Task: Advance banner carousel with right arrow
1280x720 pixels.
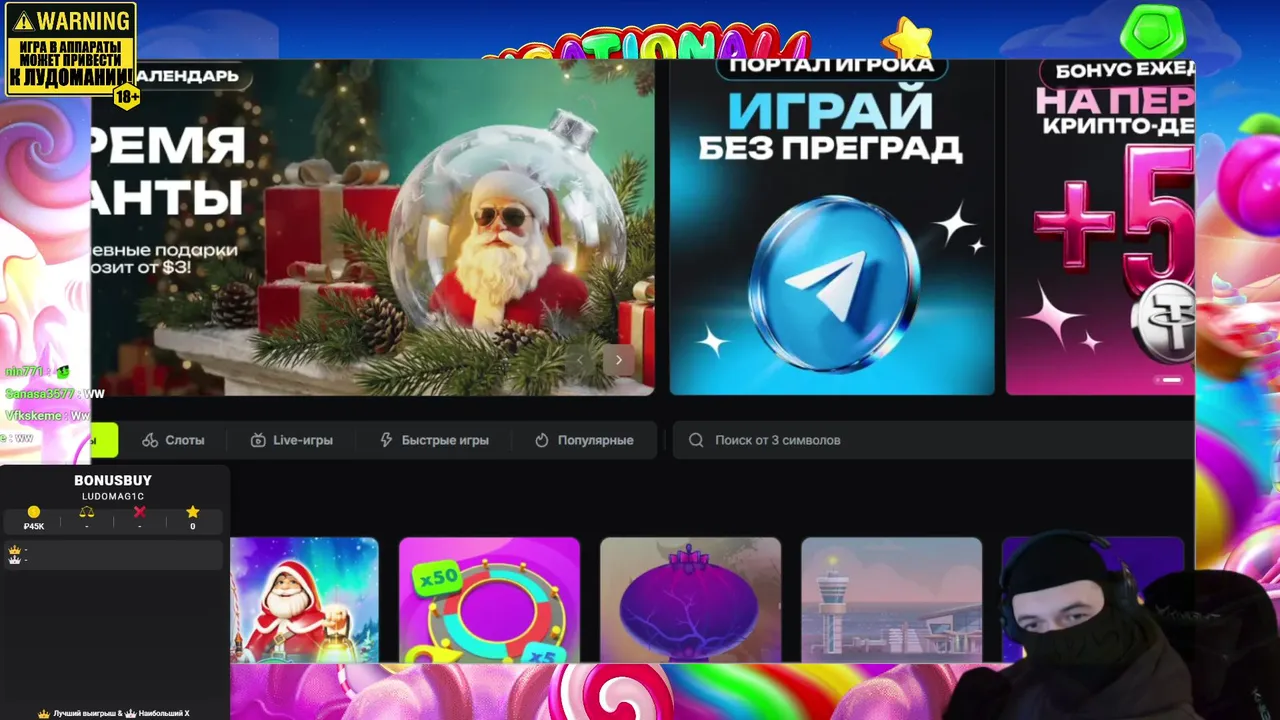Action: tap(619, 360)
